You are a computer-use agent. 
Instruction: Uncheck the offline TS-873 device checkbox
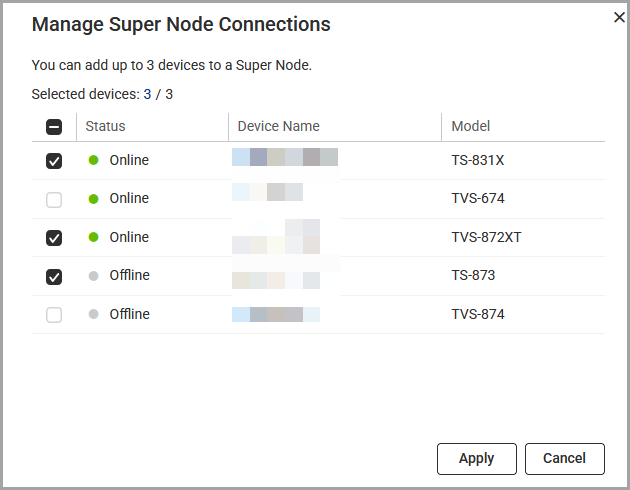[54, 276]
